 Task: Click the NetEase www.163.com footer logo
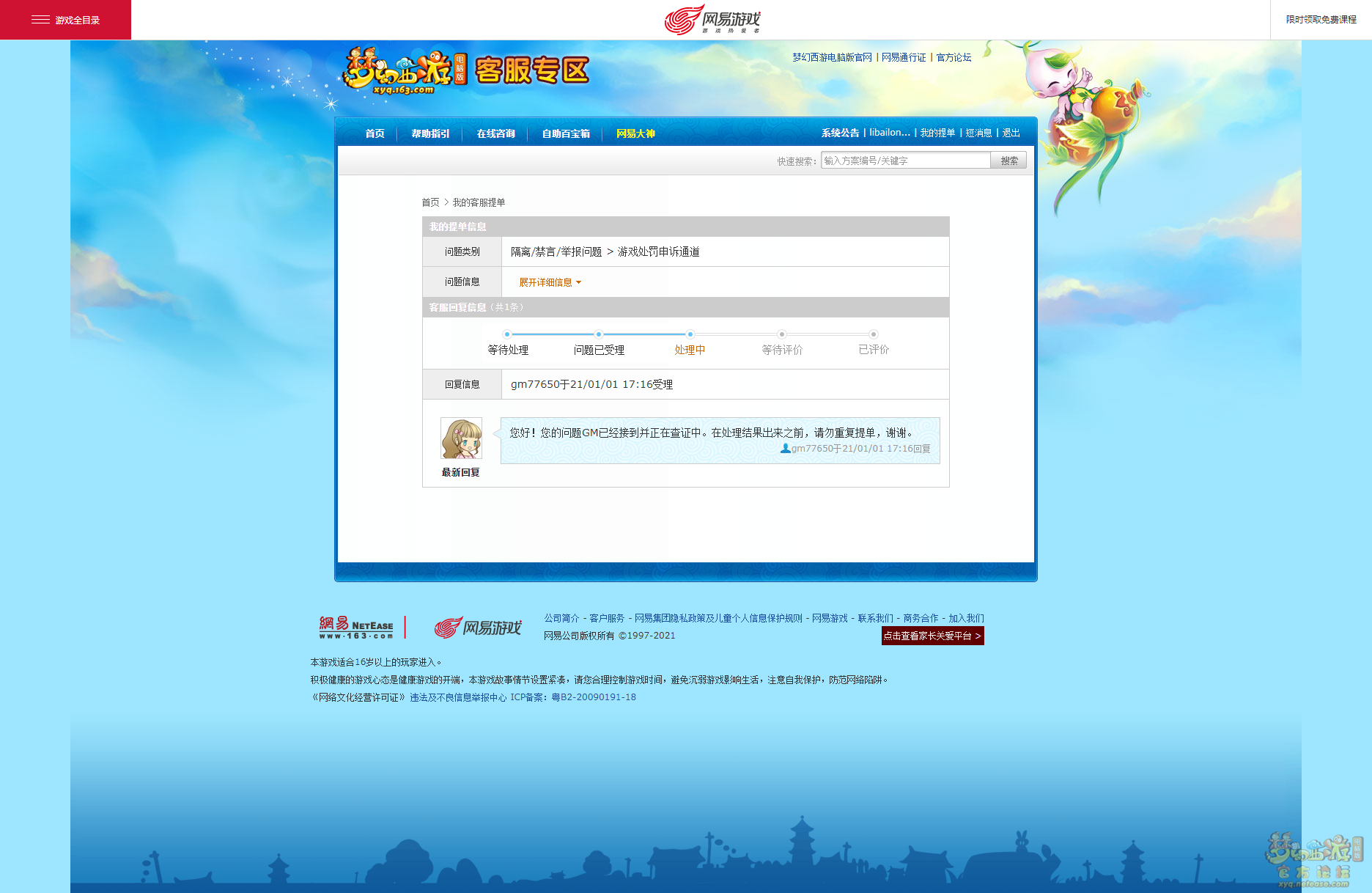pos(356,628)
